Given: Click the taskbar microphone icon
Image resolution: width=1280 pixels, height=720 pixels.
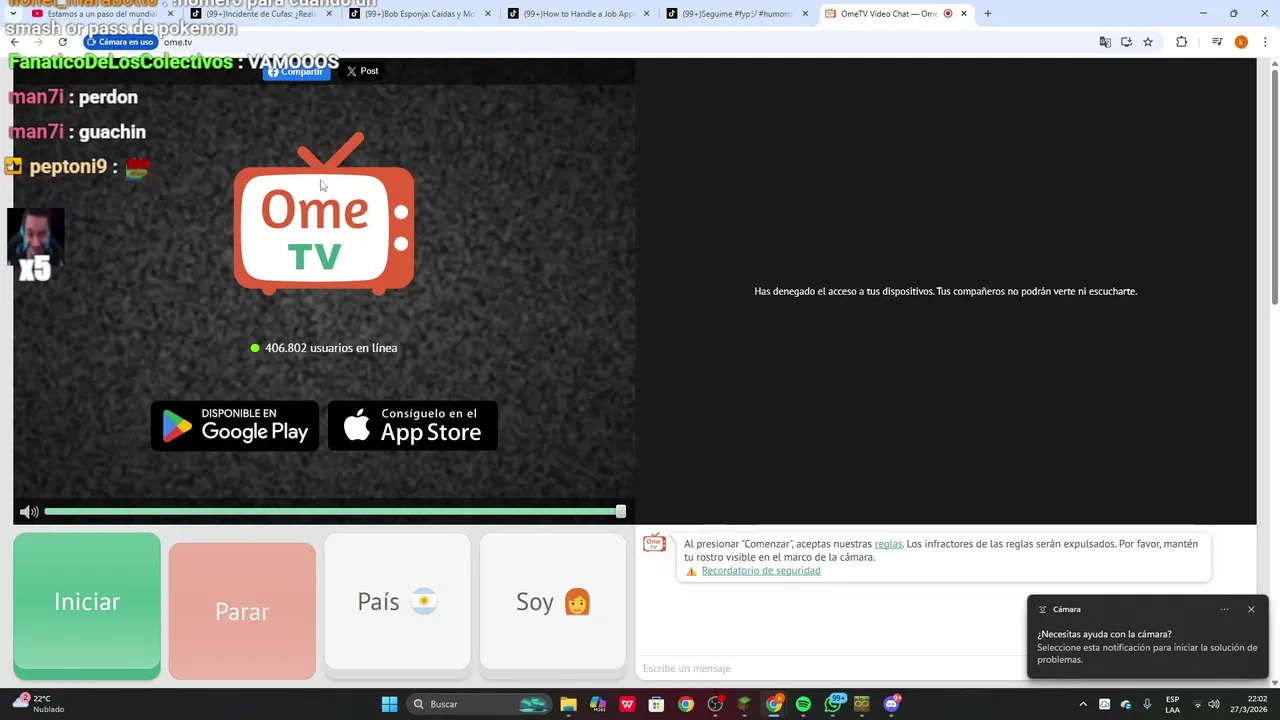Looking at the screenshot, I should coord(1147,704).
